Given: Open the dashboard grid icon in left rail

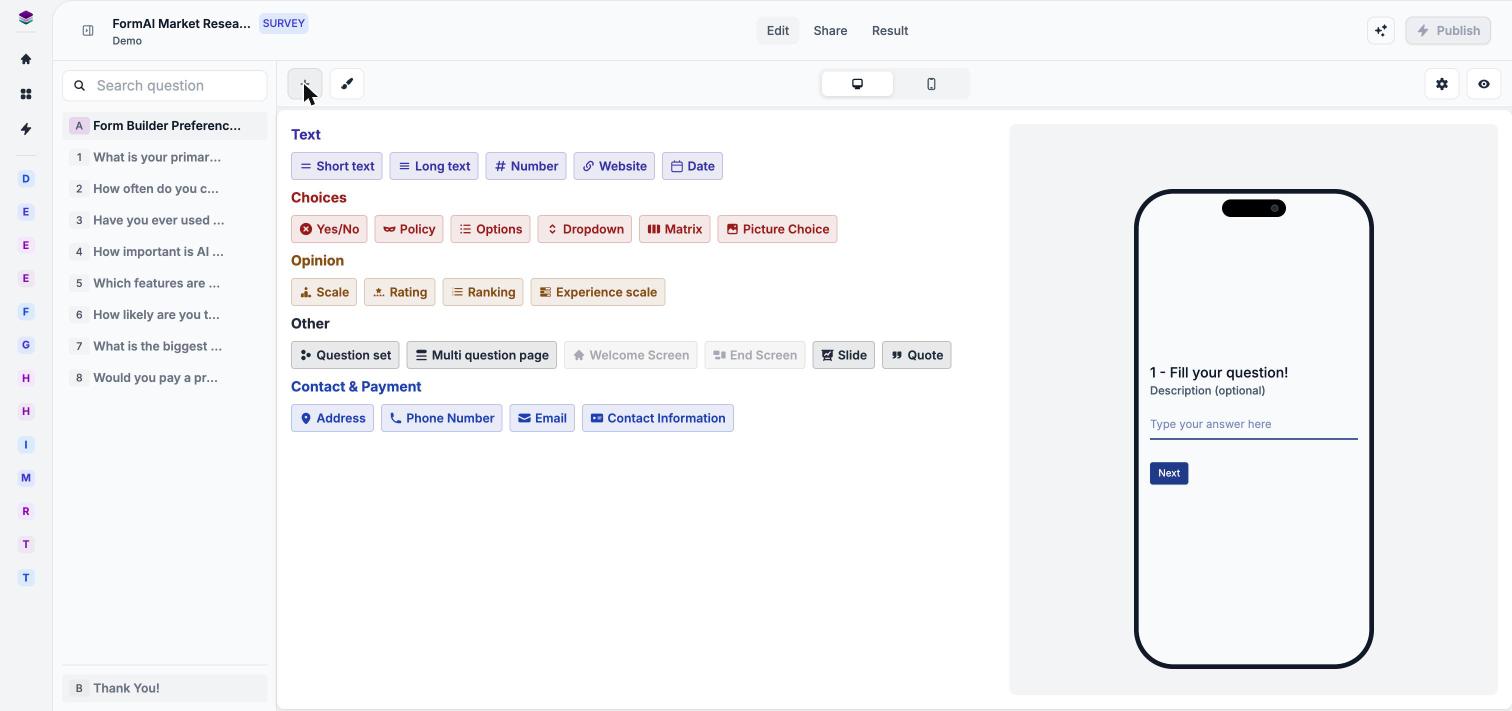Looking at the screenshot, I should tap(26, 94).
